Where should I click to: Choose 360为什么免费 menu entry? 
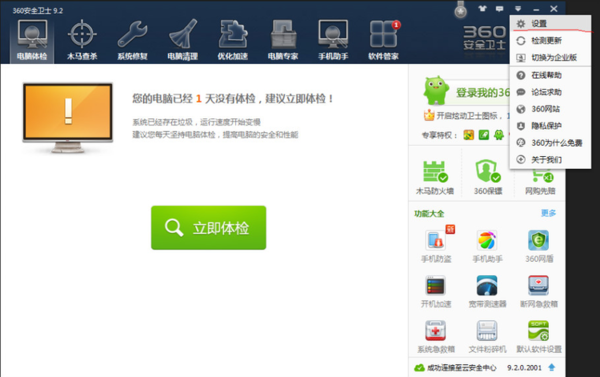coord(550,143)
